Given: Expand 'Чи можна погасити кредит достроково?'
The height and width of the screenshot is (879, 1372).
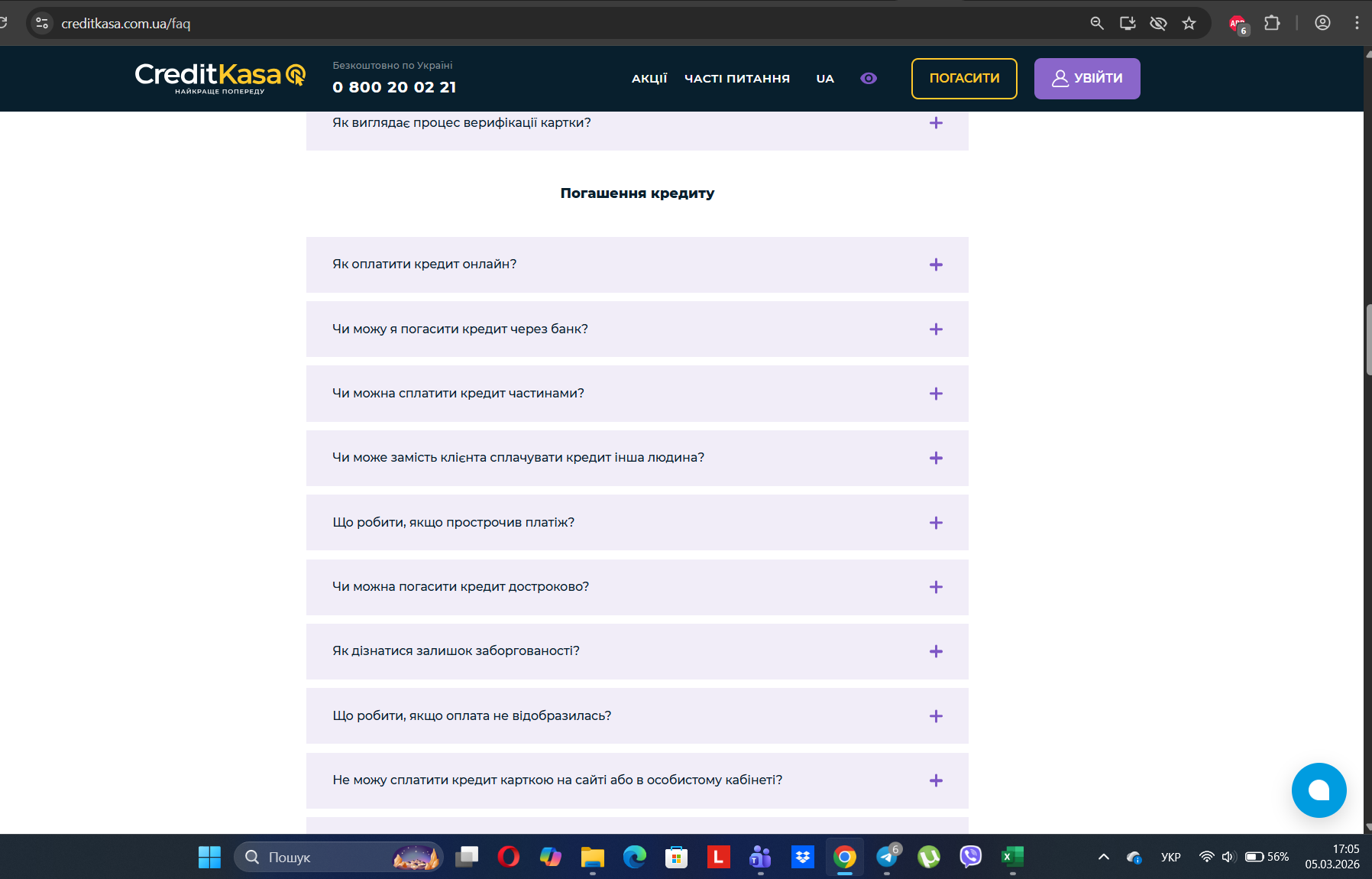Looking at the screenshot, I should click(x=637, y=587).
